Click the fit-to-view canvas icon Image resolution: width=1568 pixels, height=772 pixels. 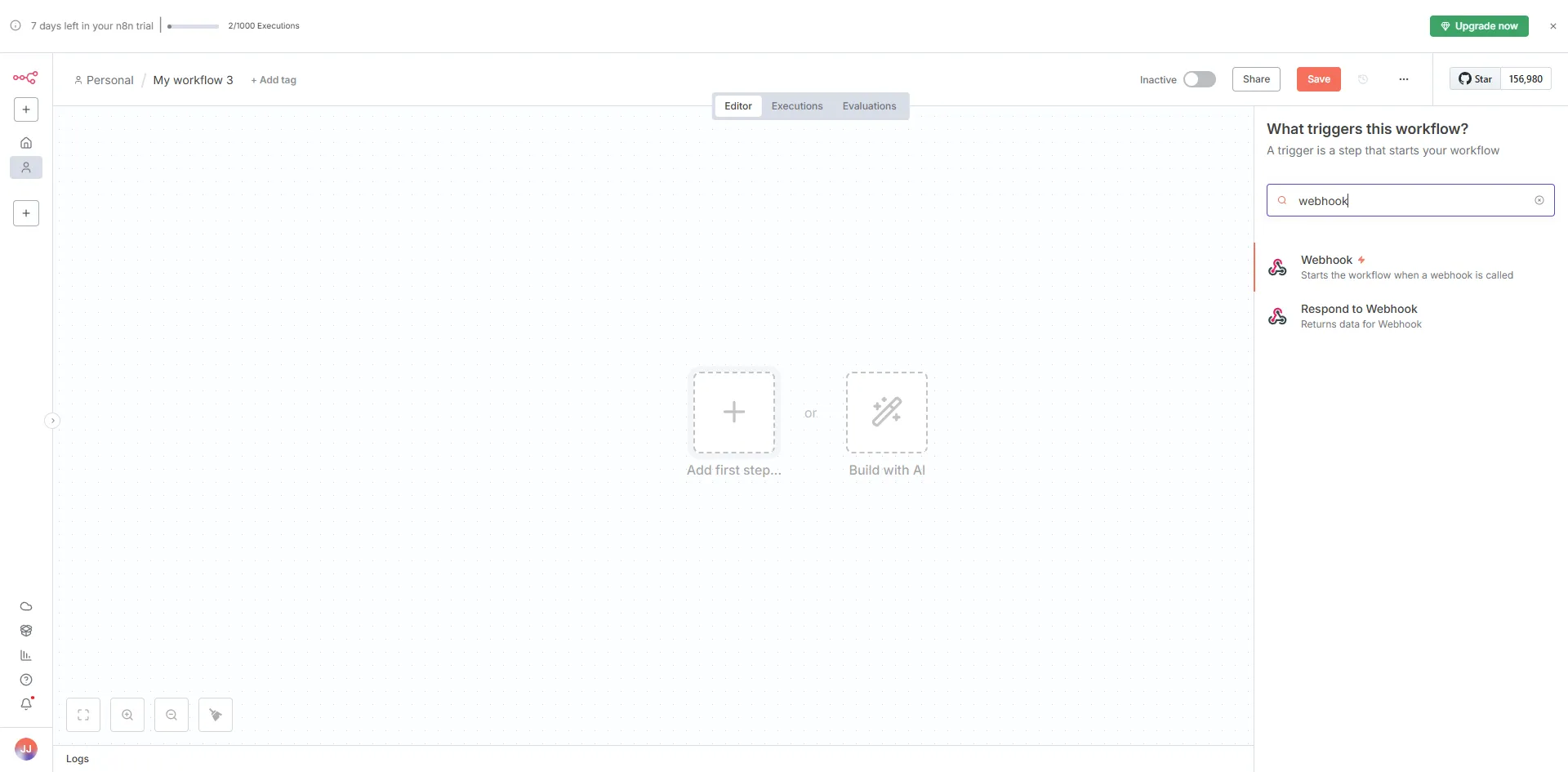(x=83, y=714)
